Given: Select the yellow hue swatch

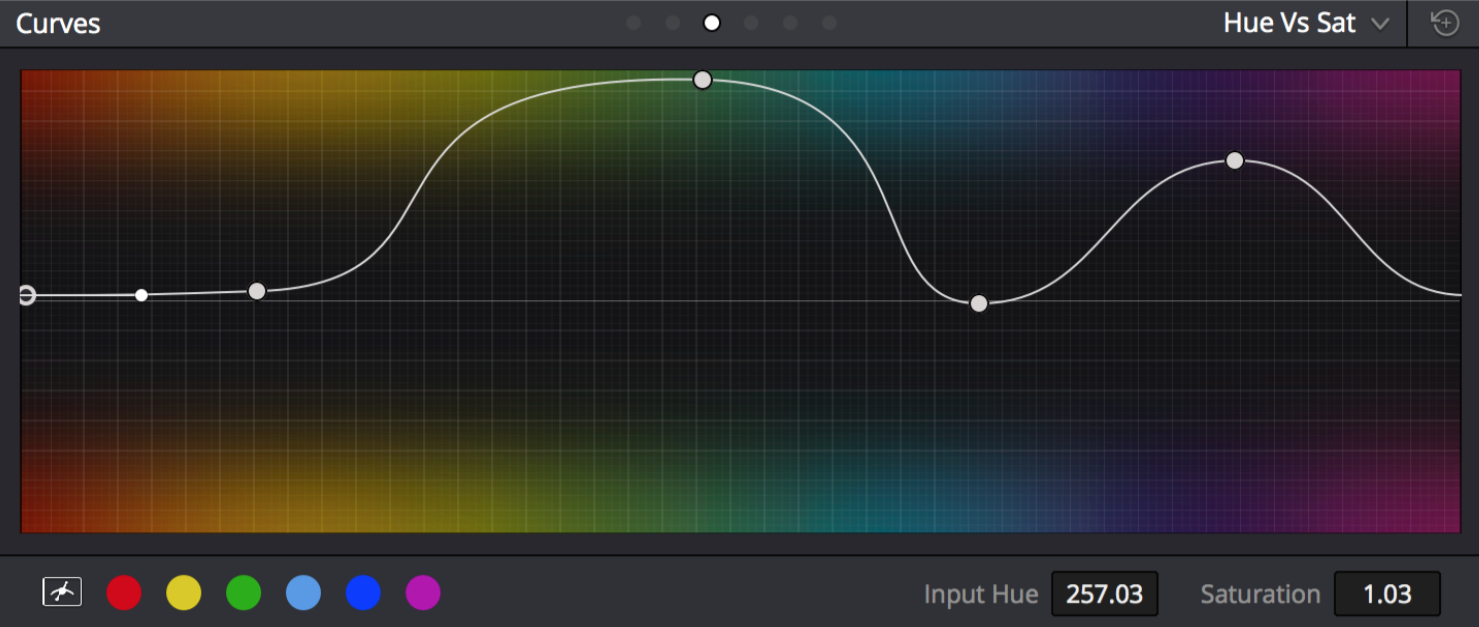Looking at the screenshot, I should click(x=184, y=593).
